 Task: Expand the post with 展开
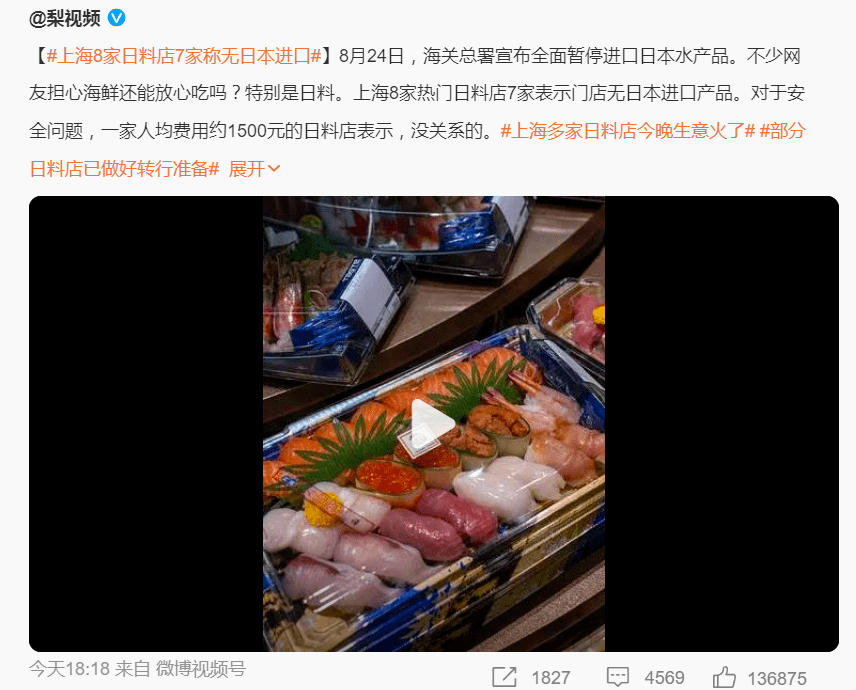click(254, 169)
